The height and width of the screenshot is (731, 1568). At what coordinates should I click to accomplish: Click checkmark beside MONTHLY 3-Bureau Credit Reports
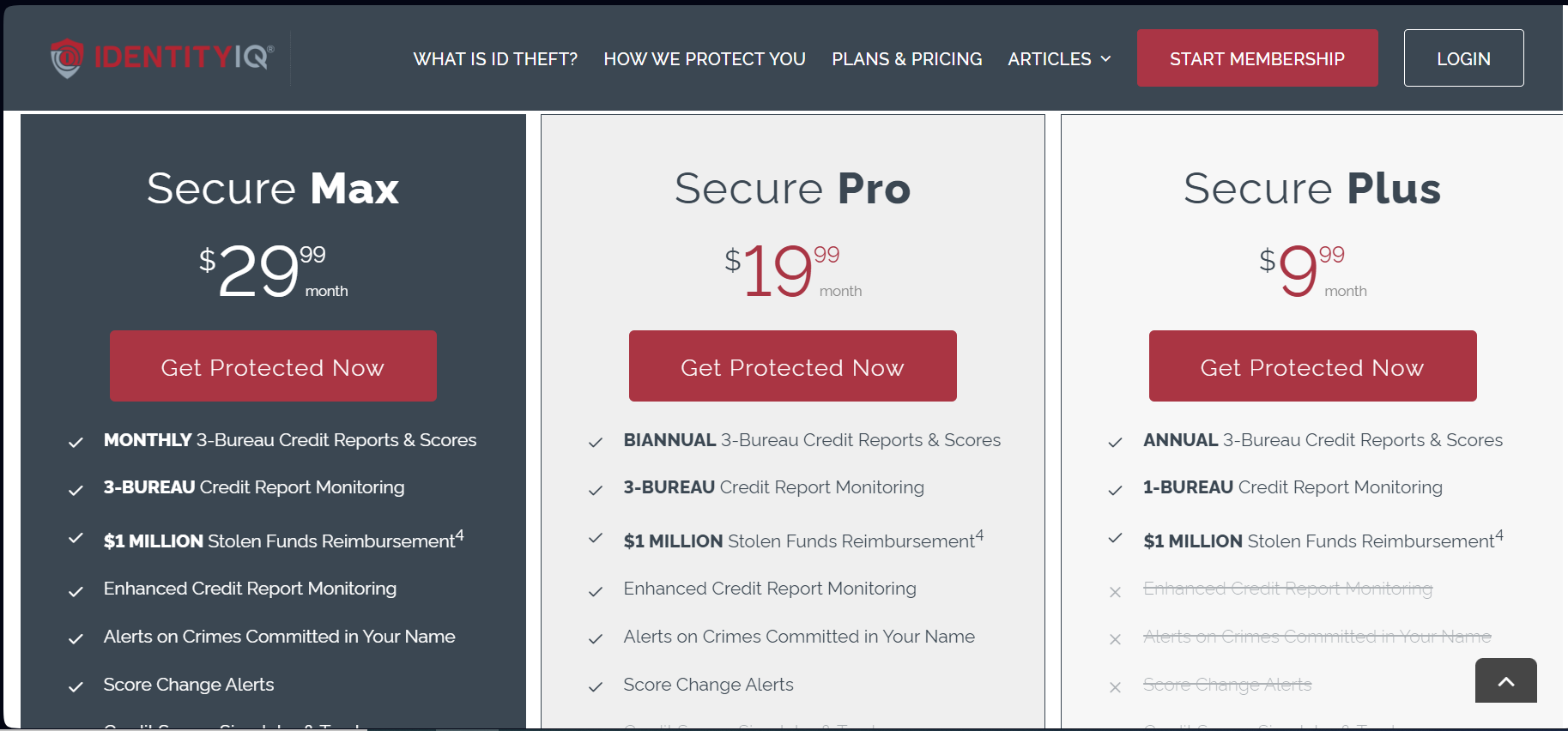(x=76, y=442)
